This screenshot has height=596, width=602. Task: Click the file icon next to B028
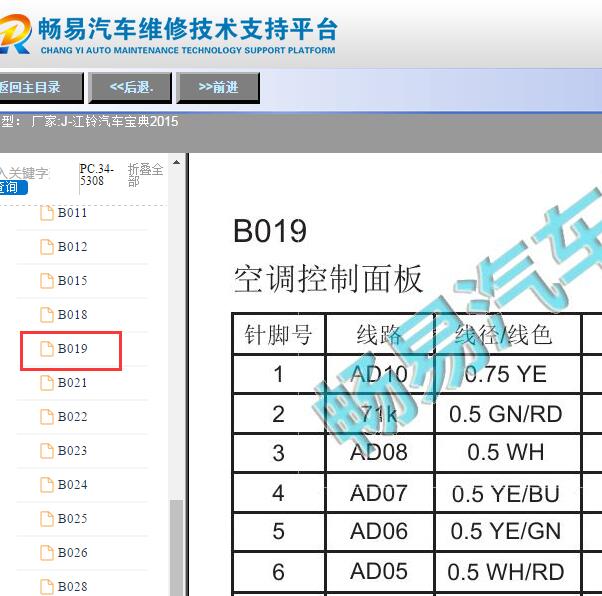[47, 587]
